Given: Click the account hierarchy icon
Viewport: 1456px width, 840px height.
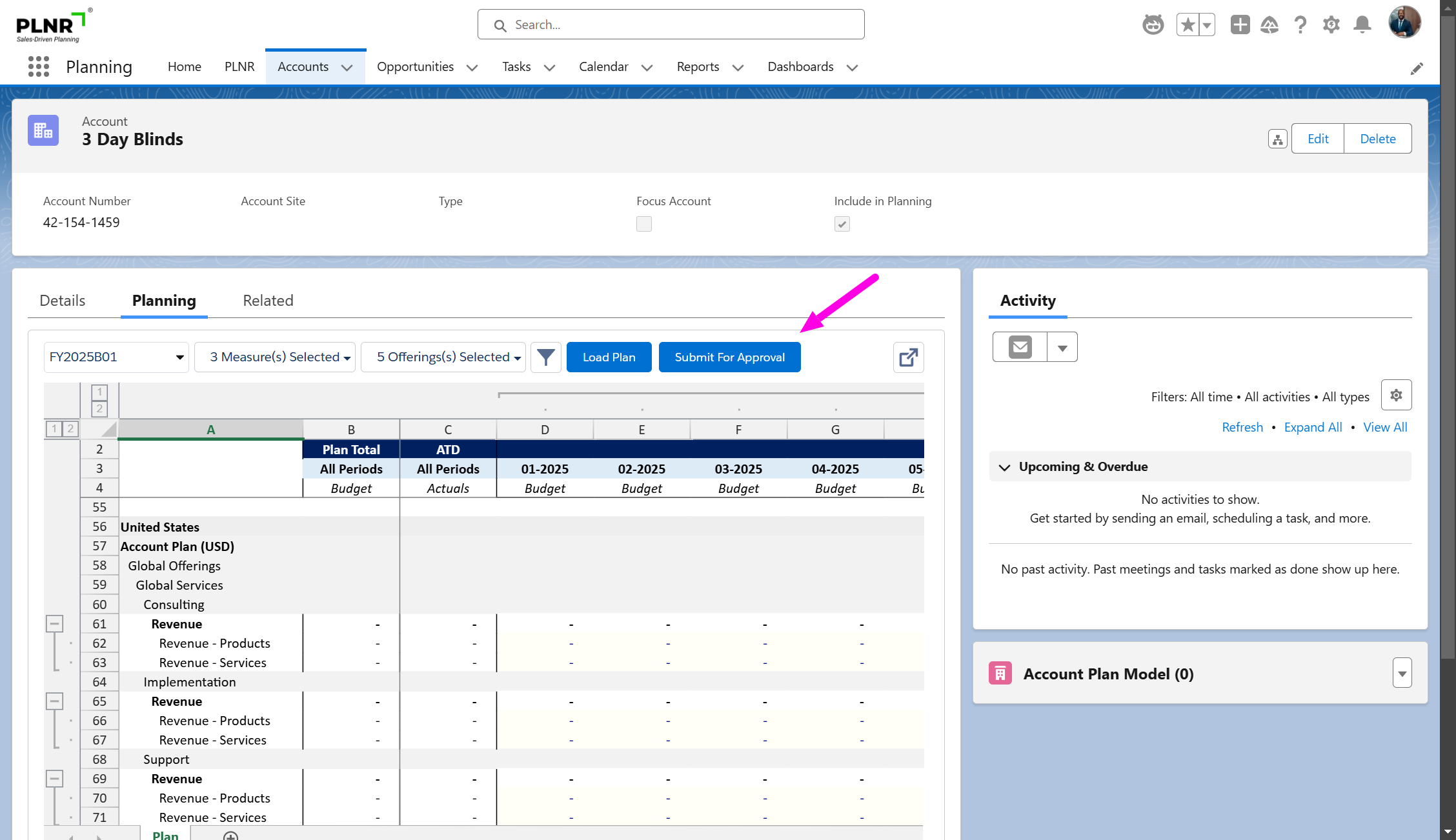Looking at the screenshot, I should (x=1277, y=139).
